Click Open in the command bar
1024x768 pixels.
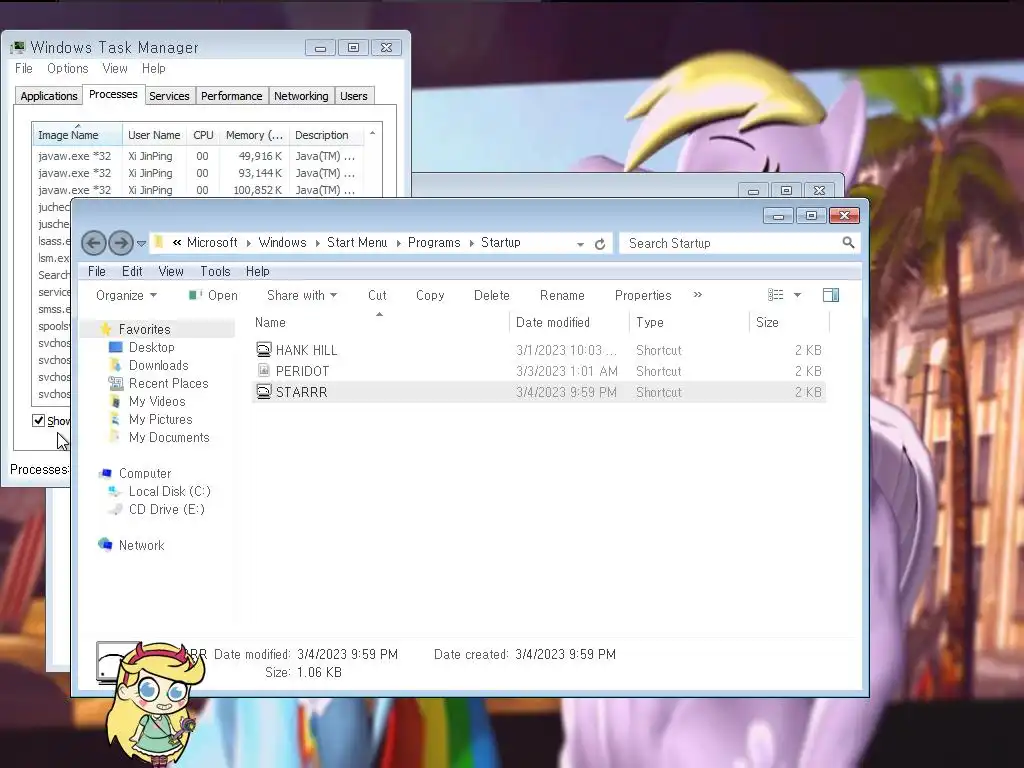tap(214, 295)
